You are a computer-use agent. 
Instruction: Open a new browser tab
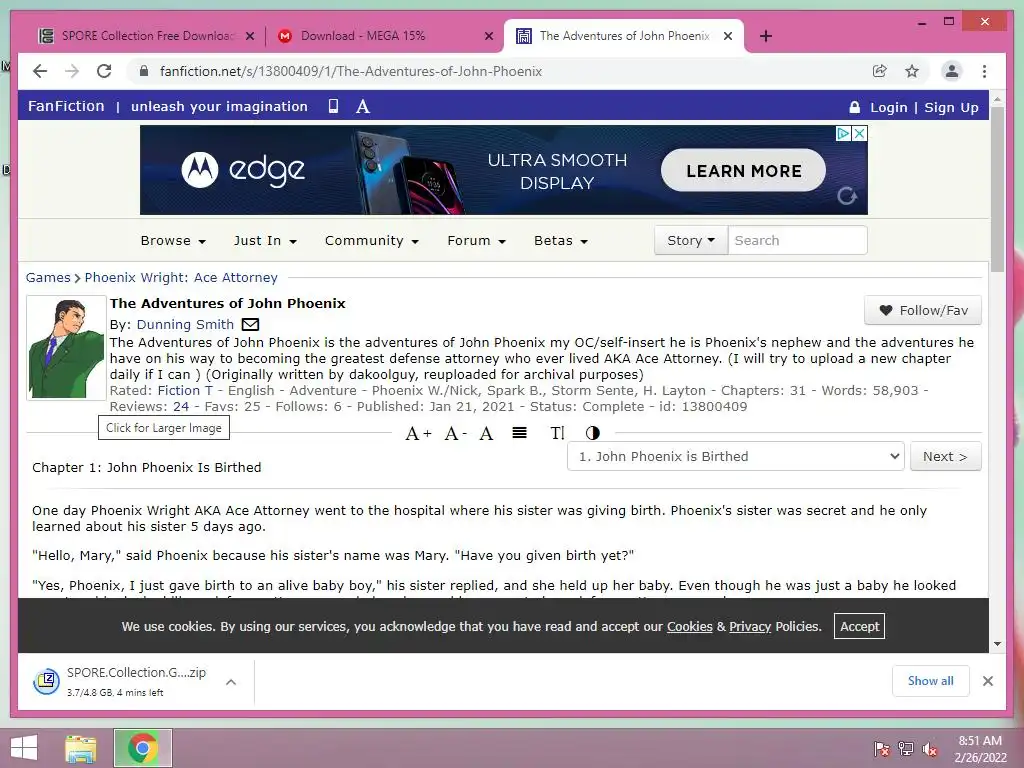[x=766, y=36]
